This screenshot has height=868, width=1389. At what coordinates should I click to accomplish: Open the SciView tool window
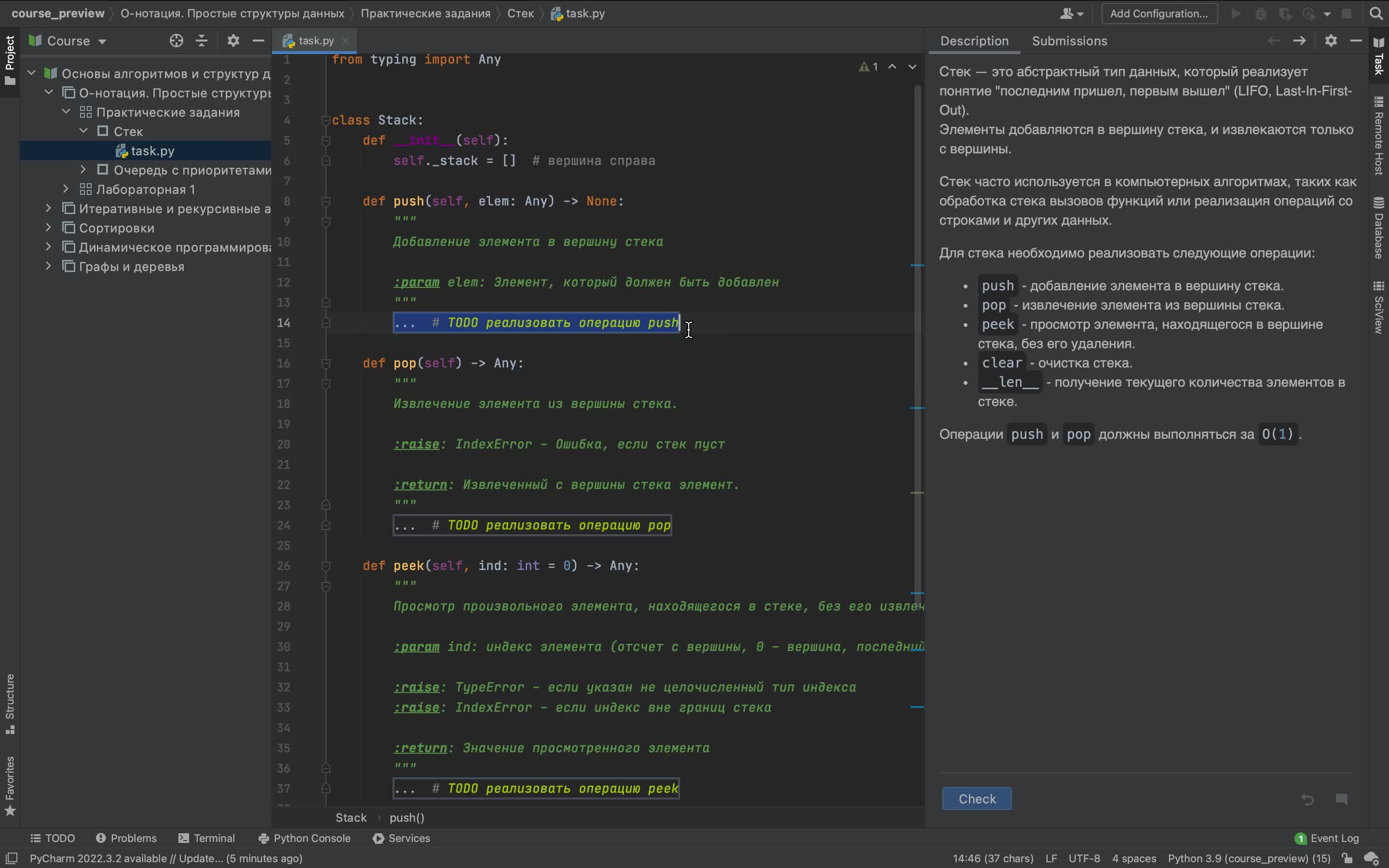[1379, 307]
